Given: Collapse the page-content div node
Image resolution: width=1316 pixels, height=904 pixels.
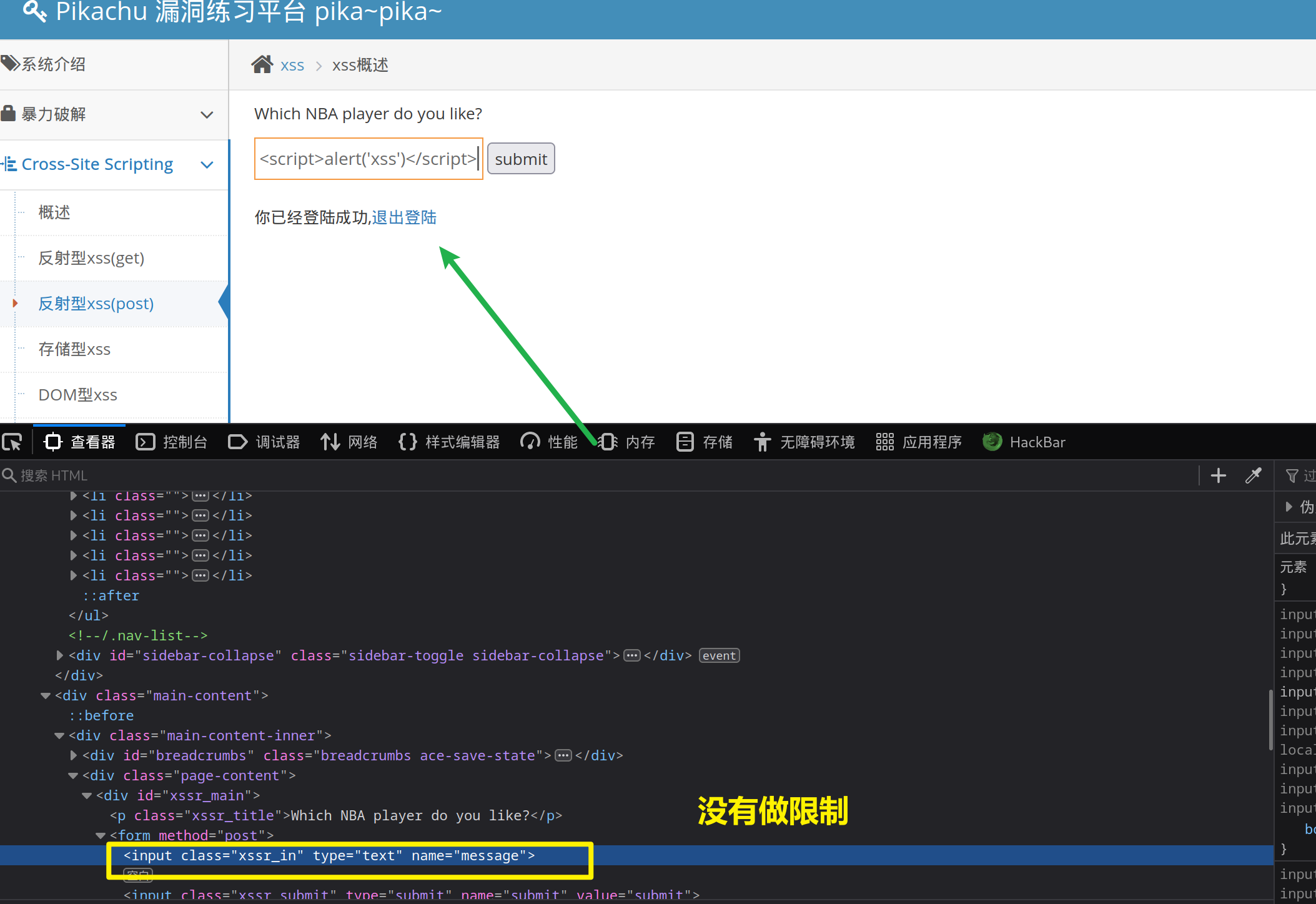Looking at the screenshot, I should (x=73, y=775).
